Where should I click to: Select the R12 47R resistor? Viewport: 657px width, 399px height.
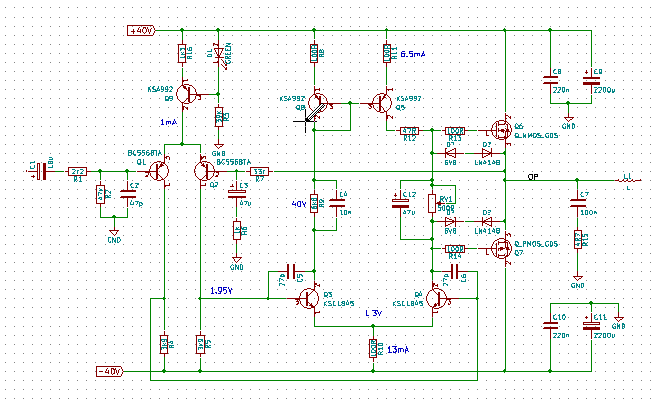coord(409,131)
